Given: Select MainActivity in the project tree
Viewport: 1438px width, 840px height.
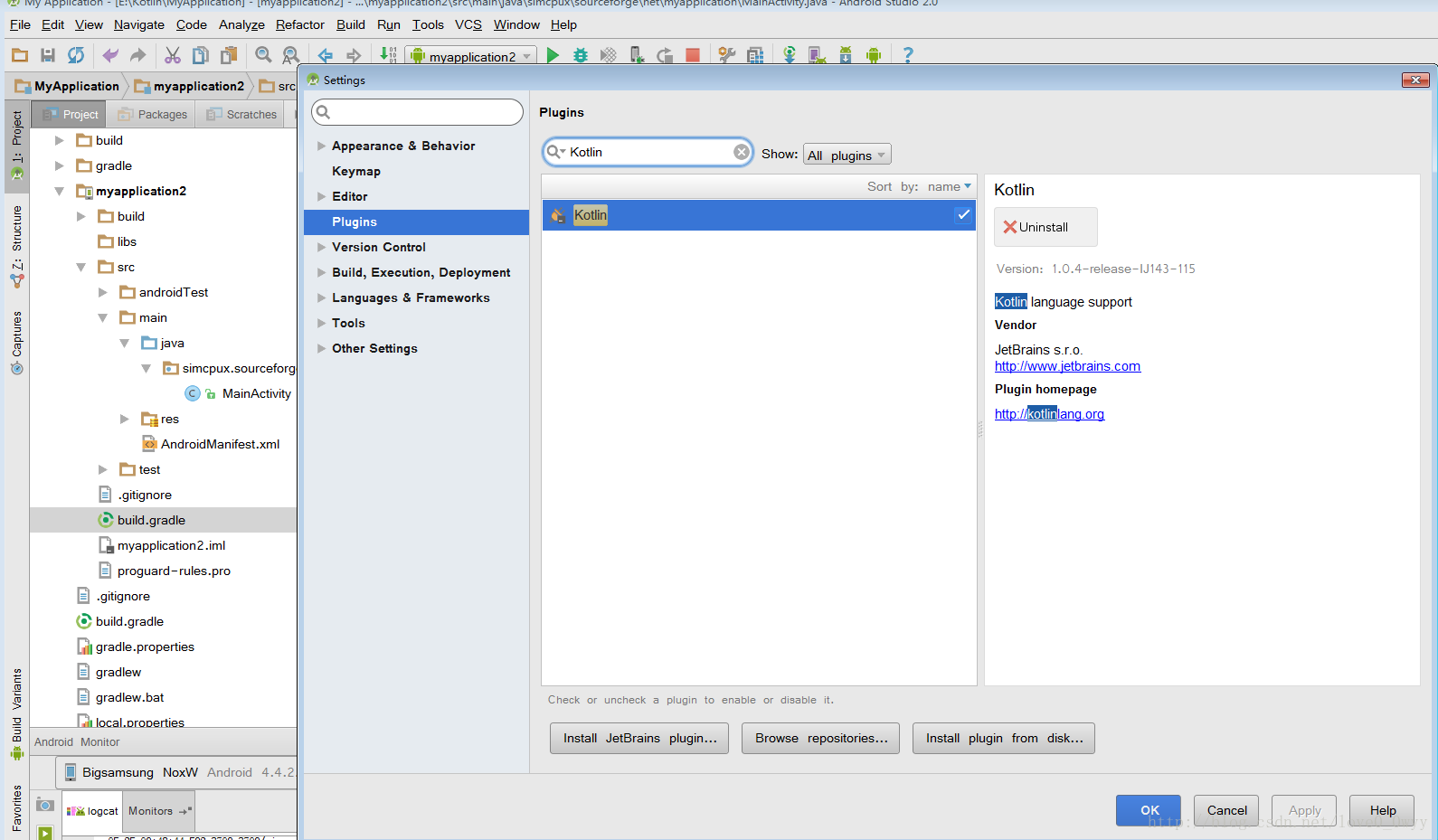Looking at the screenshot, I should coord(257,393).
